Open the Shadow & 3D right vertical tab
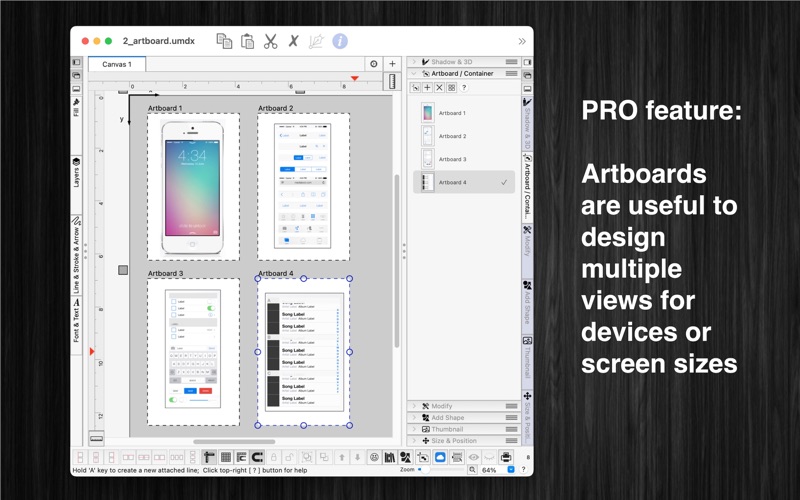 point(528,123)
